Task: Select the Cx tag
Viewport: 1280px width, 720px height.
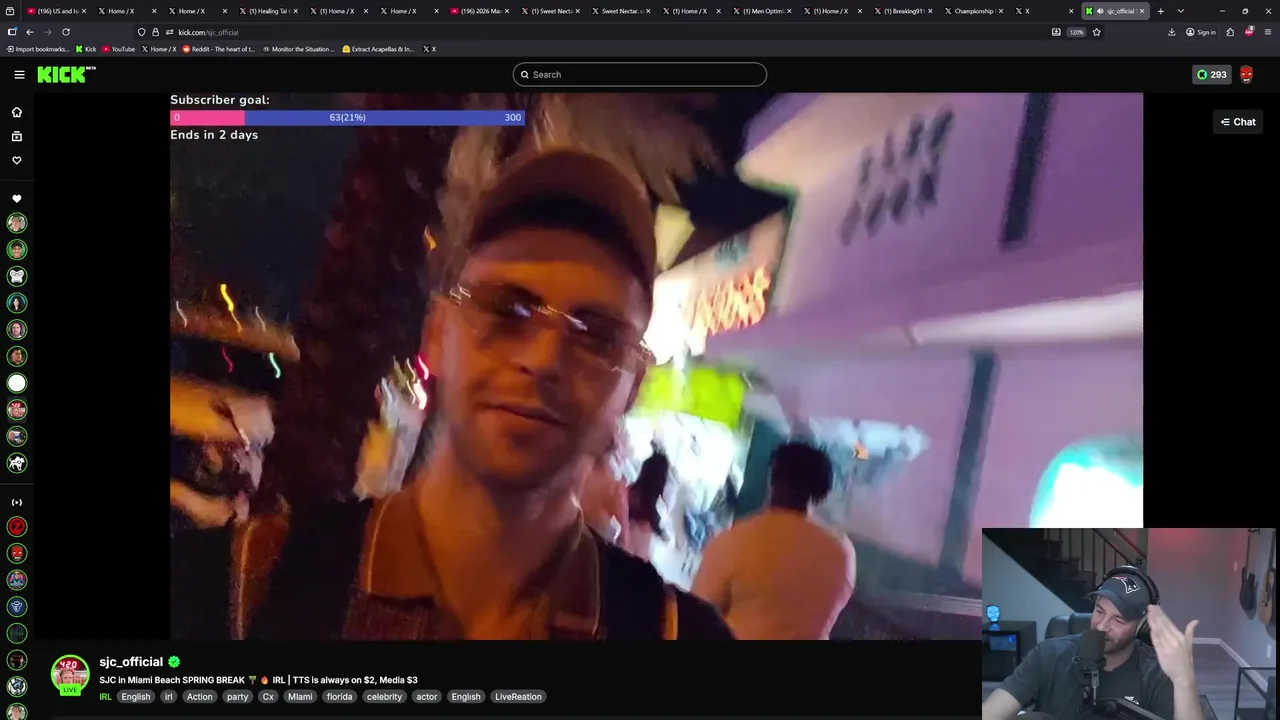Action: point(268,697)
